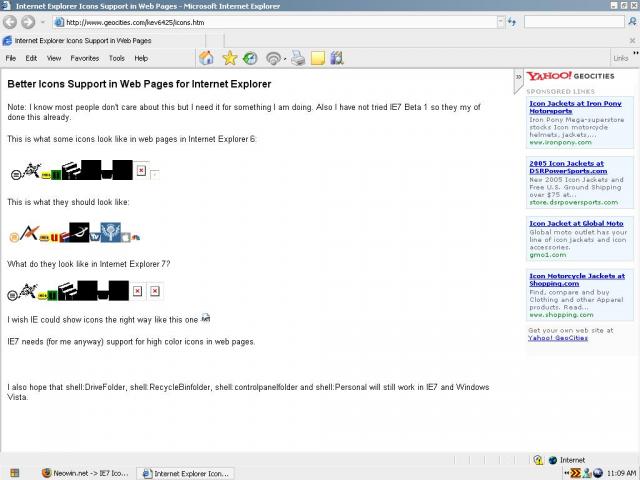This screenshot has width=640, height=480.
Task: Open the Favorites menu
Action: click(x=84, y=58)
